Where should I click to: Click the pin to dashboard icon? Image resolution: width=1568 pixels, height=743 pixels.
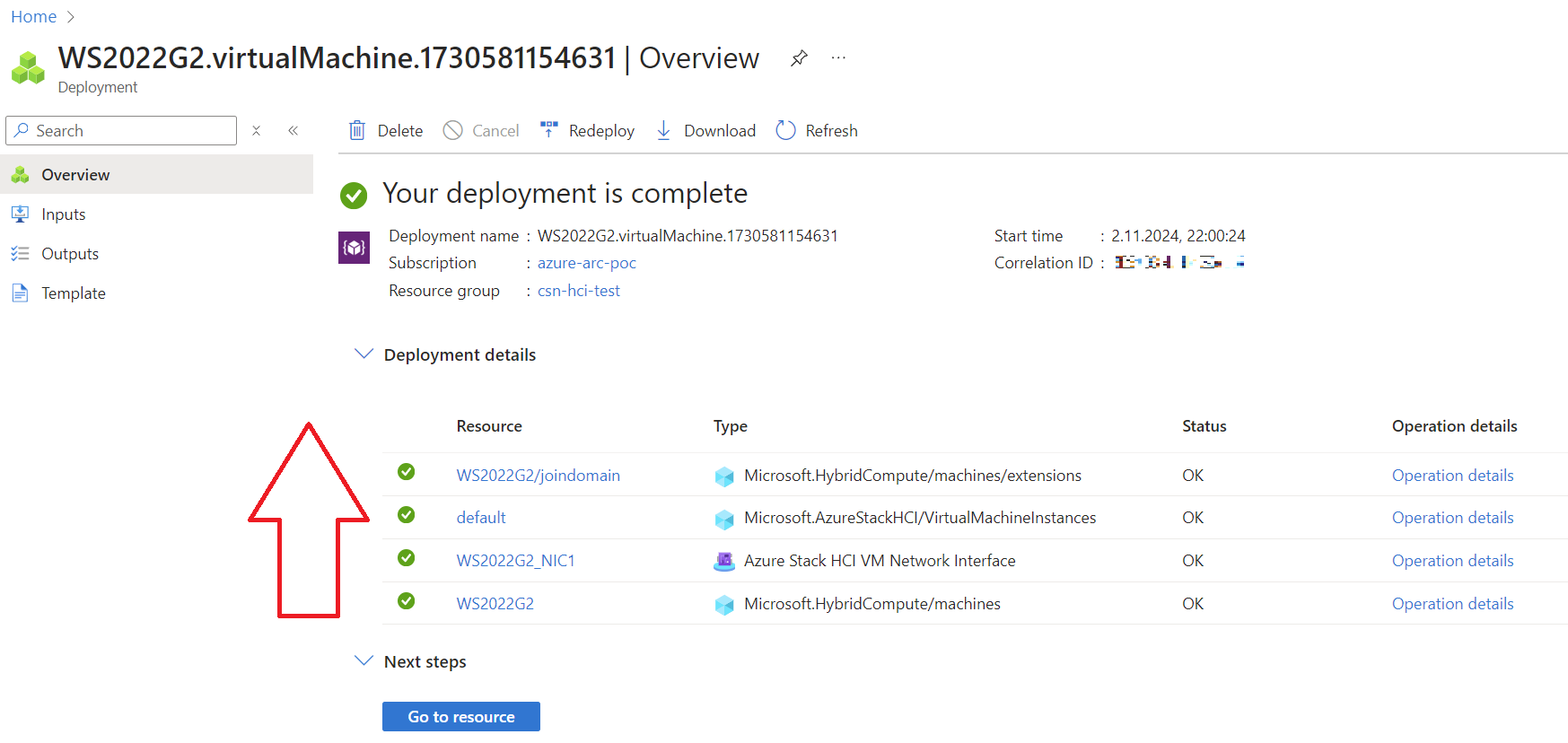[799, 58]
